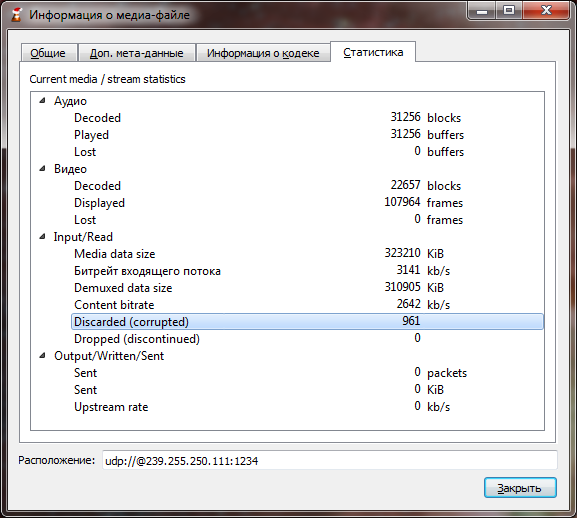Click the value 310905 KiB
The height and width of the screenshot is (518, 577).
point(414,287)
